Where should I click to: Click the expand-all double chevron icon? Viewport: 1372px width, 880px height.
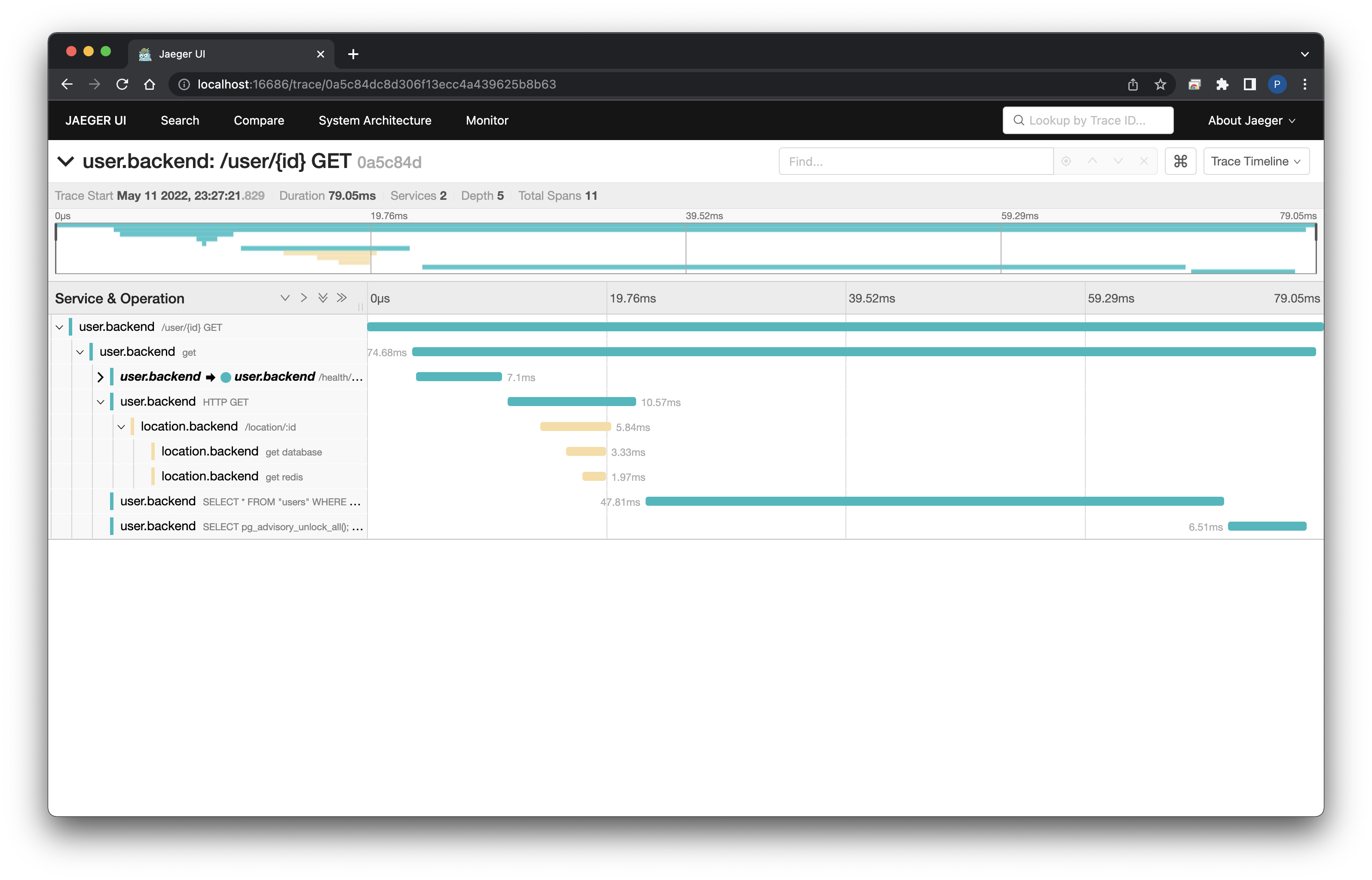323,298
